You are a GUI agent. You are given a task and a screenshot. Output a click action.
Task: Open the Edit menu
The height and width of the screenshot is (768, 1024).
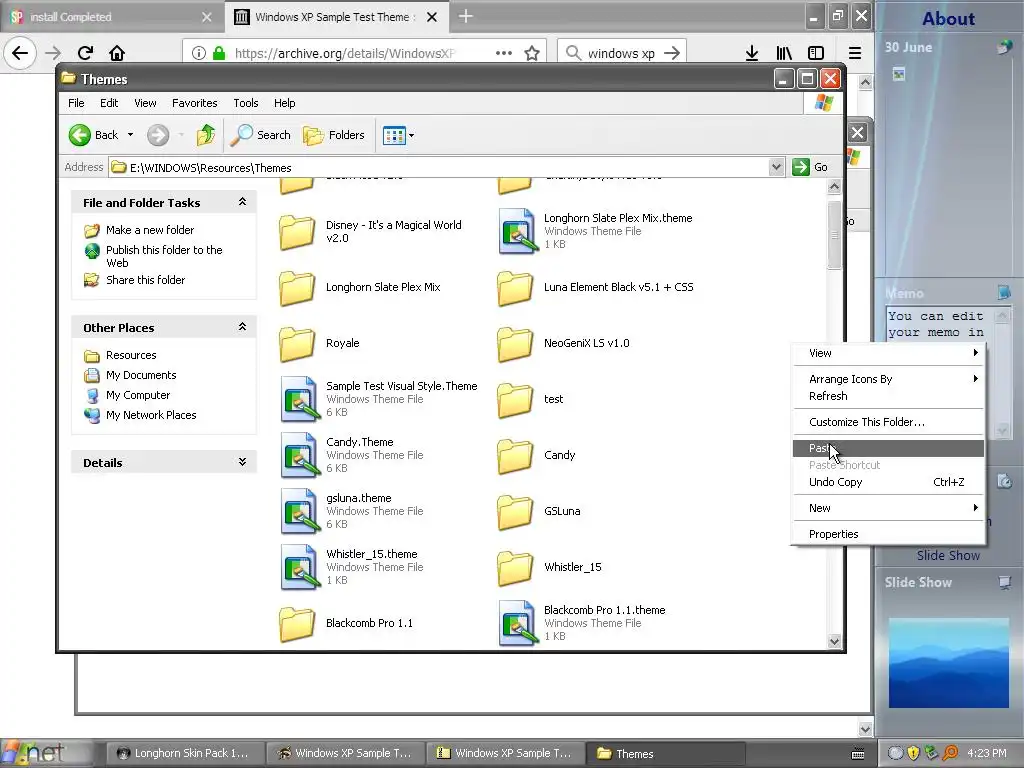coord(109,103)
